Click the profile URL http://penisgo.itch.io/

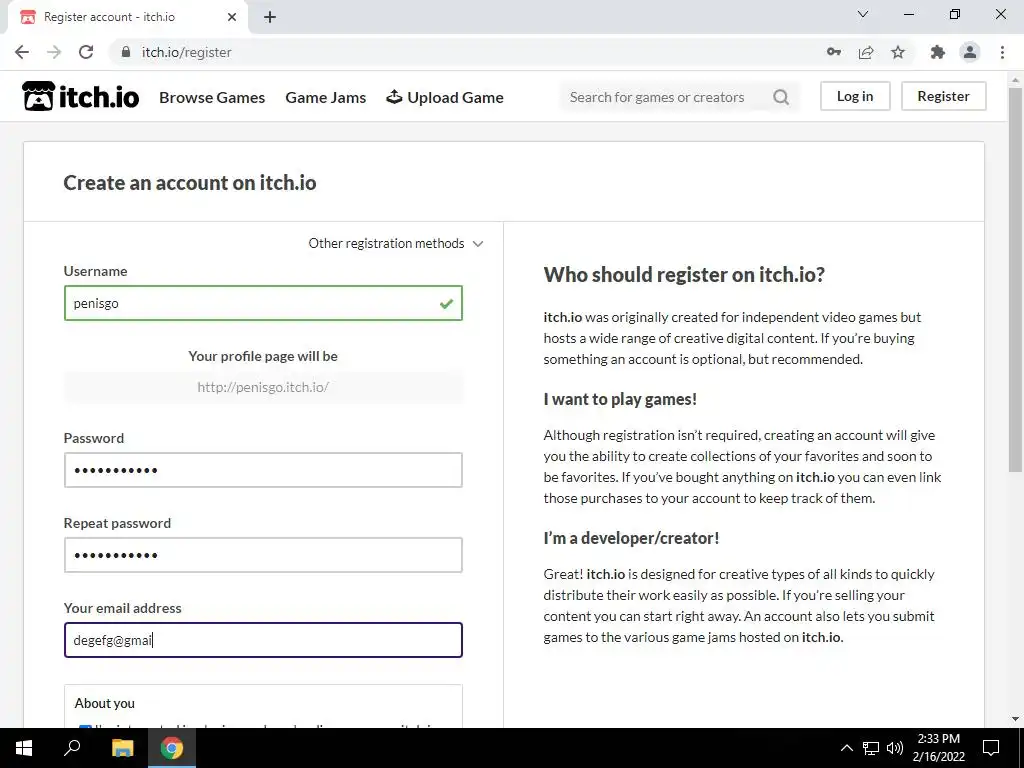pos(263,387)
